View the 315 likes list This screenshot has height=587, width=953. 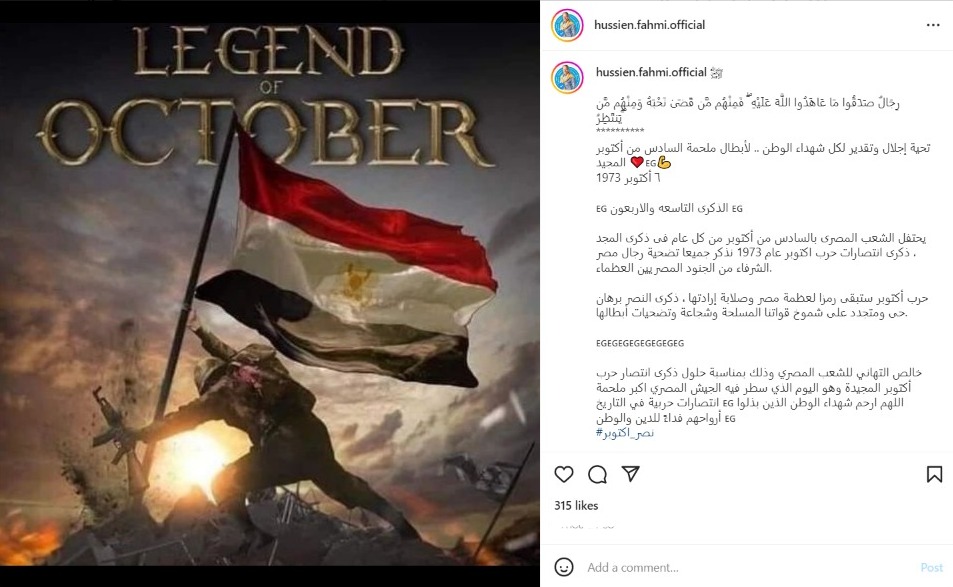[576, 506]
